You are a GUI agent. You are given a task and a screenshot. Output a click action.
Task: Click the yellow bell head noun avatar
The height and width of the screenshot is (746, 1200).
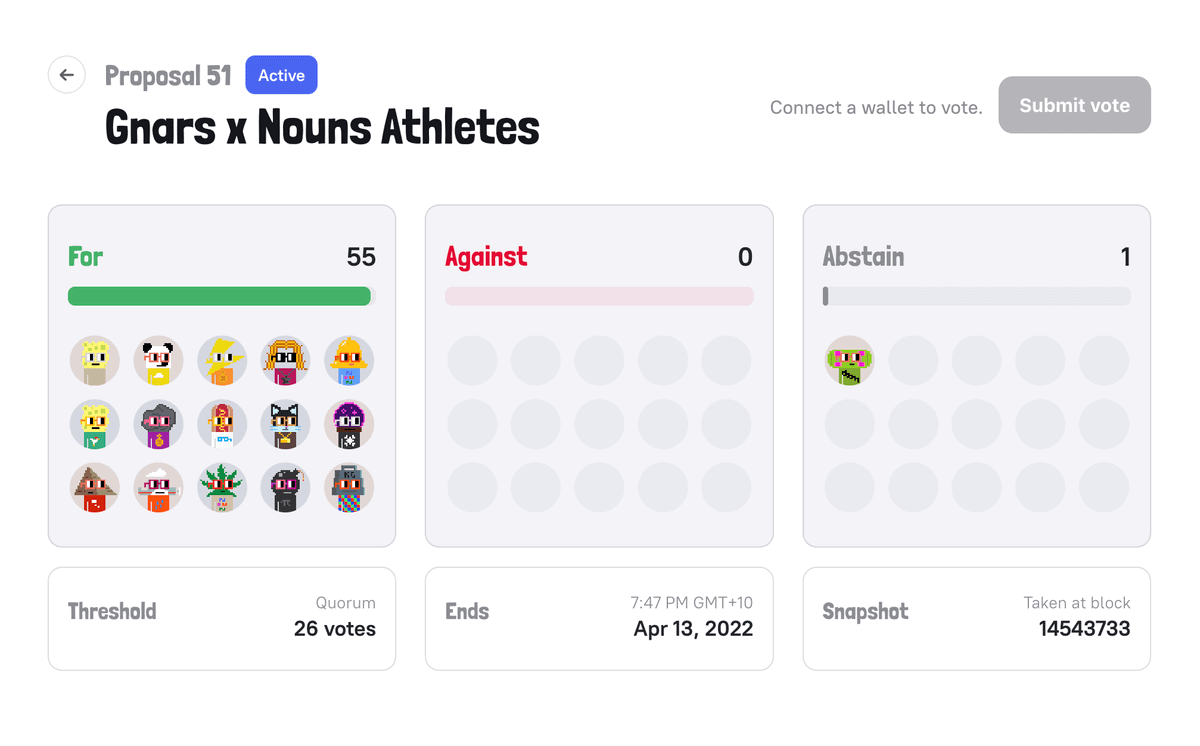pos(349,361)
